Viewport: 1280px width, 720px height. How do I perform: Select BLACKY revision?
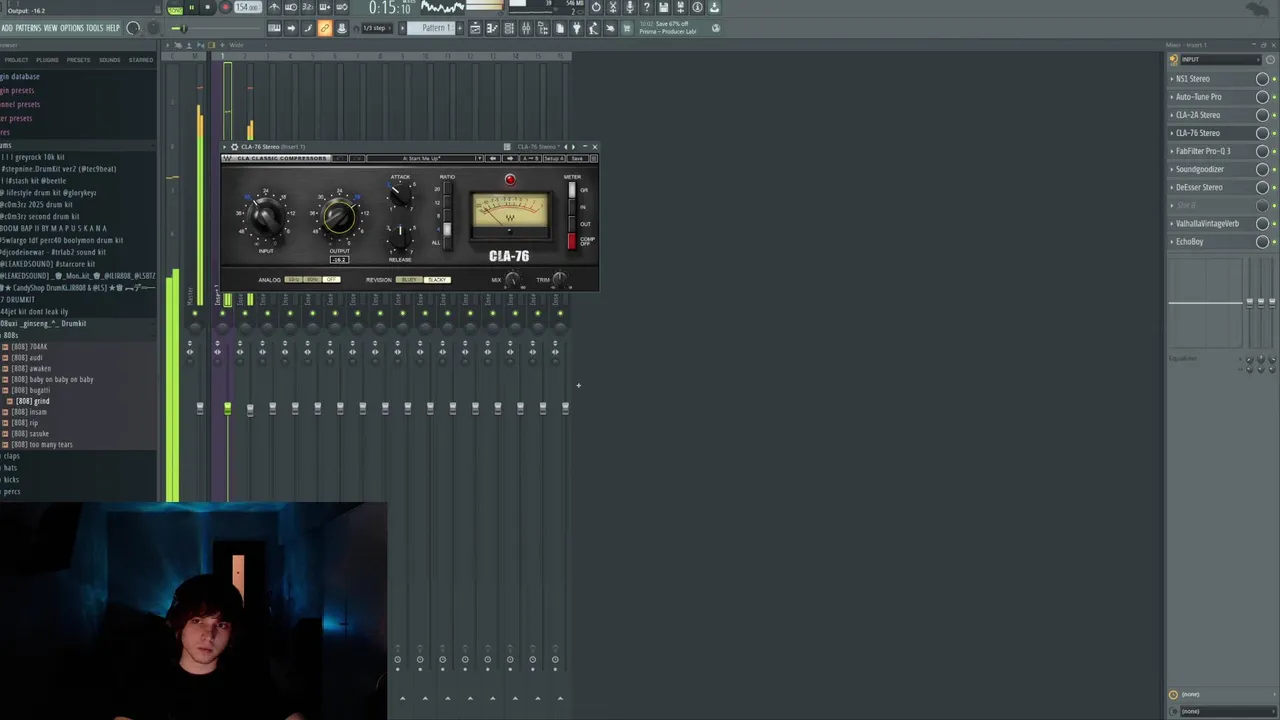click(x=437, y=279)
